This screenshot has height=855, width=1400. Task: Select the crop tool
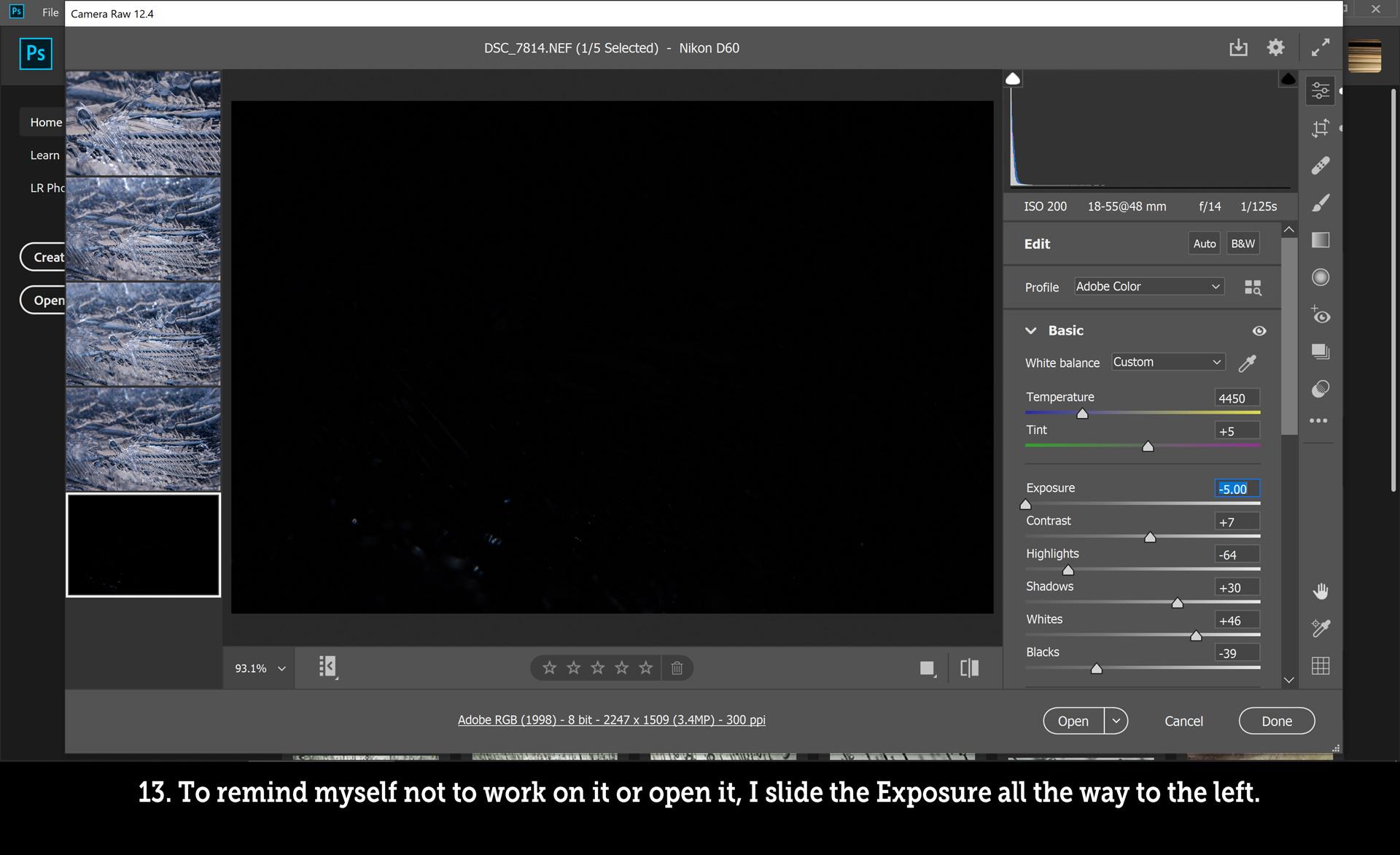(1322, 127)
